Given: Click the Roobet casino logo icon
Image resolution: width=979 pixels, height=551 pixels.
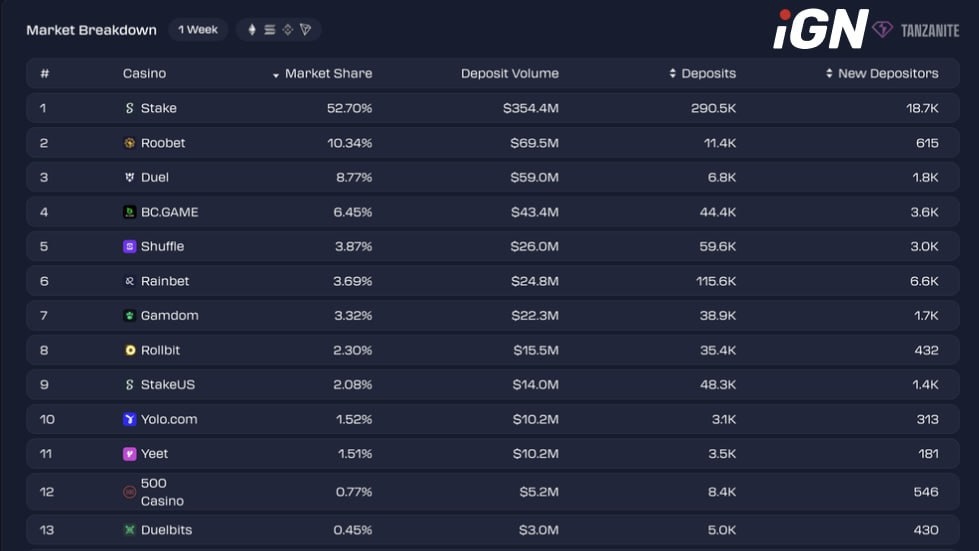Looking at the screenshot, I should click(129, 143).
